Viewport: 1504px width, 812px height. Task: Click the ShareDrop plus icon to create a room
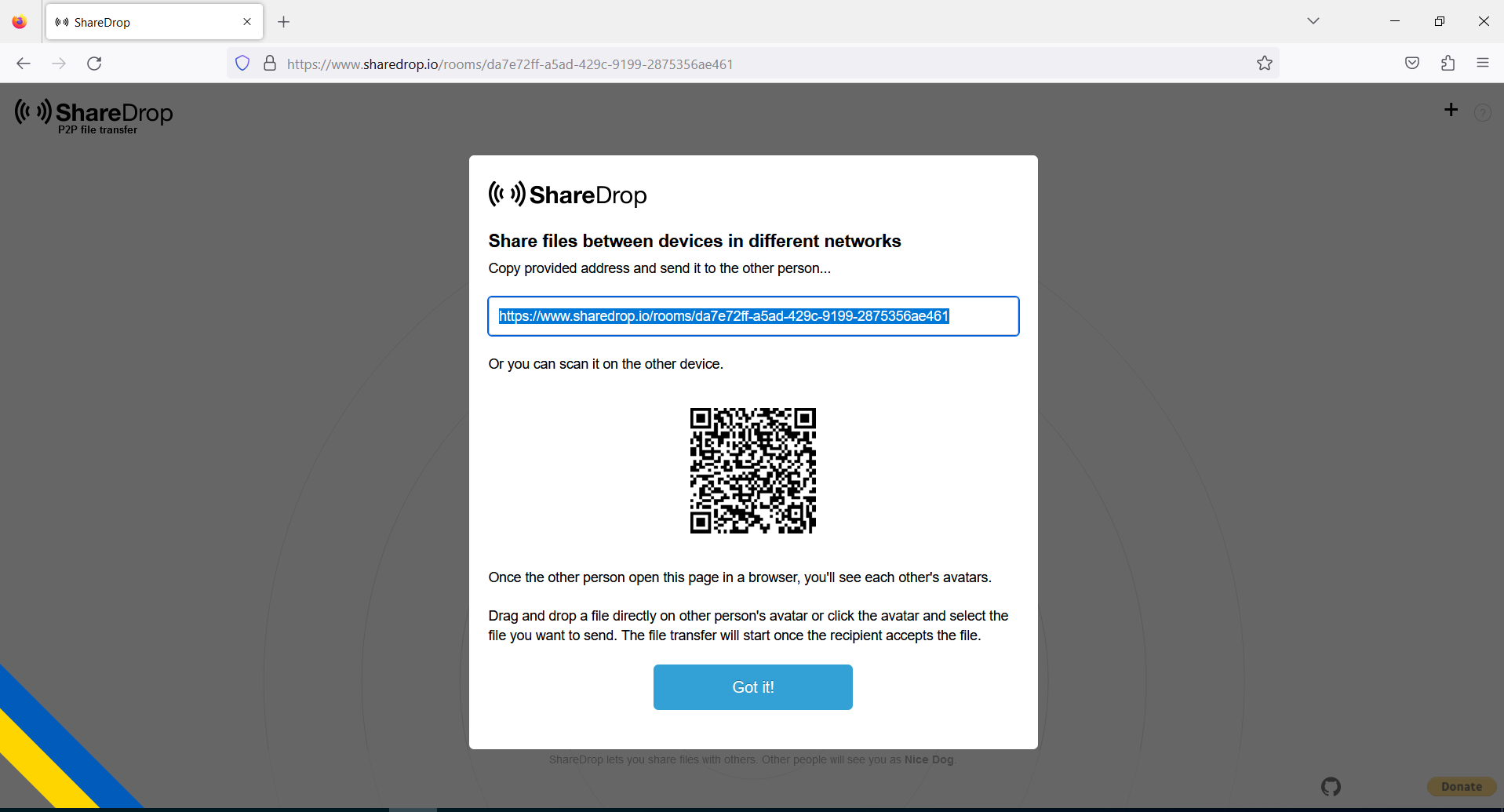tap(1450, 110)
